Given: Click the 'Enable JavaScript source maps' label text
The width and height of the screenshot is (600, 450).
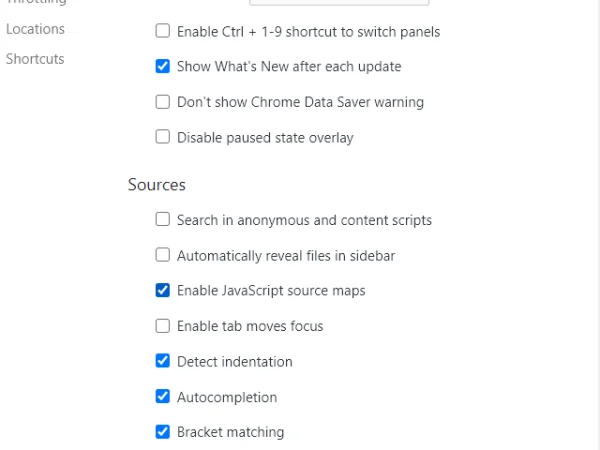Looking at the screenshot, I should 271,291.
